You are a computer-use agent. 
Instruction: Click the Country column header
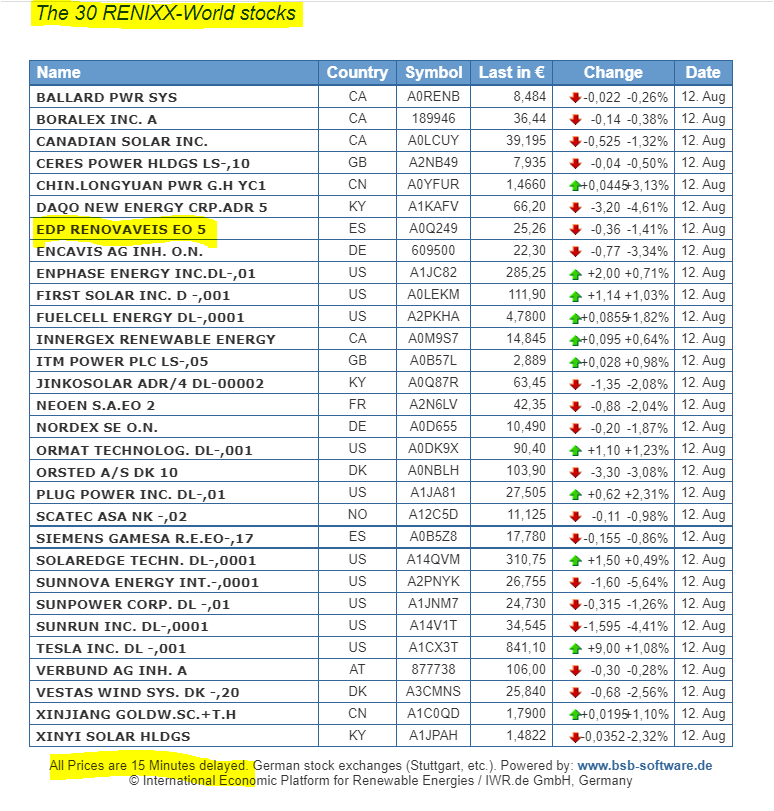pyautogui.click(x=357, y=72)
